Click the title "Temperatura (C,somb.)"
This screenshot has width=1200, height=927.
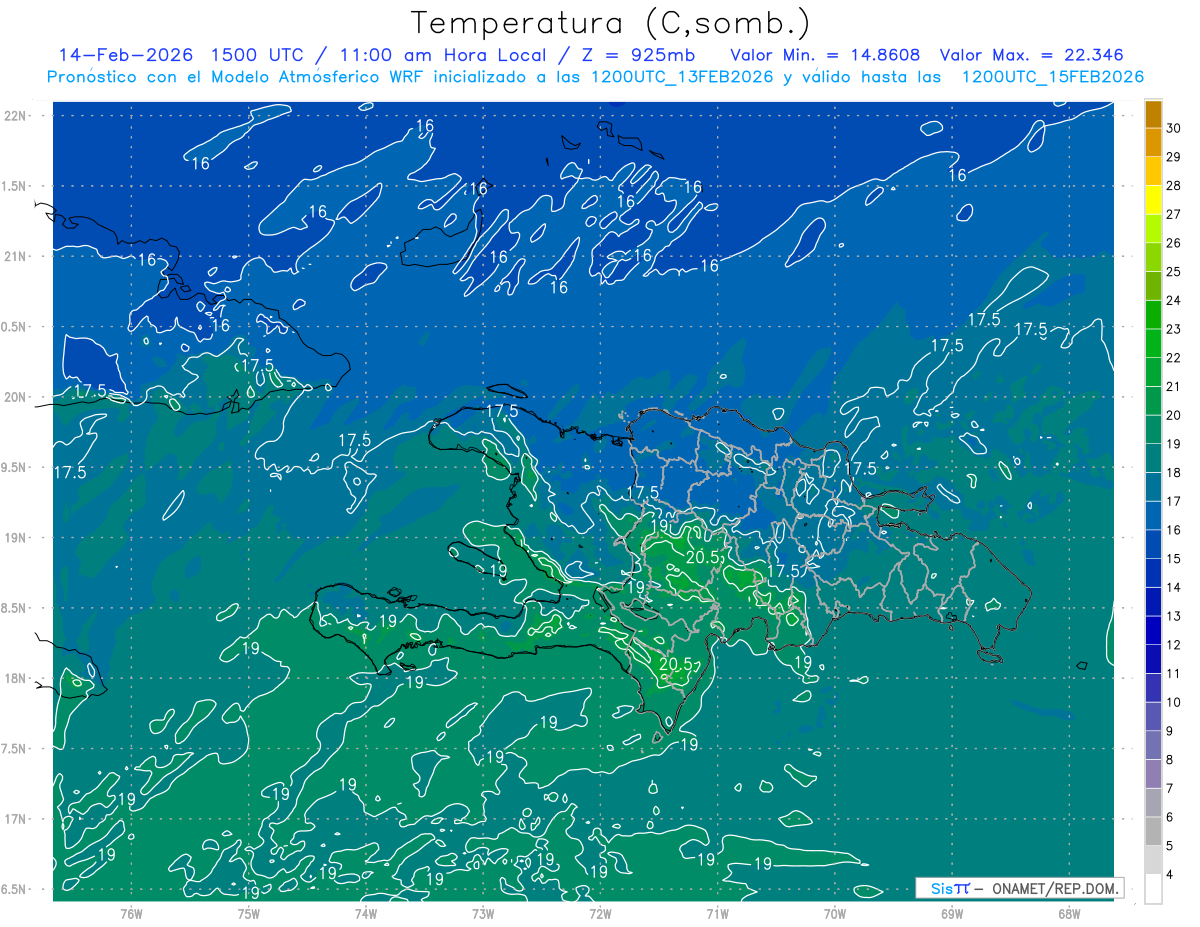[611, 24]
